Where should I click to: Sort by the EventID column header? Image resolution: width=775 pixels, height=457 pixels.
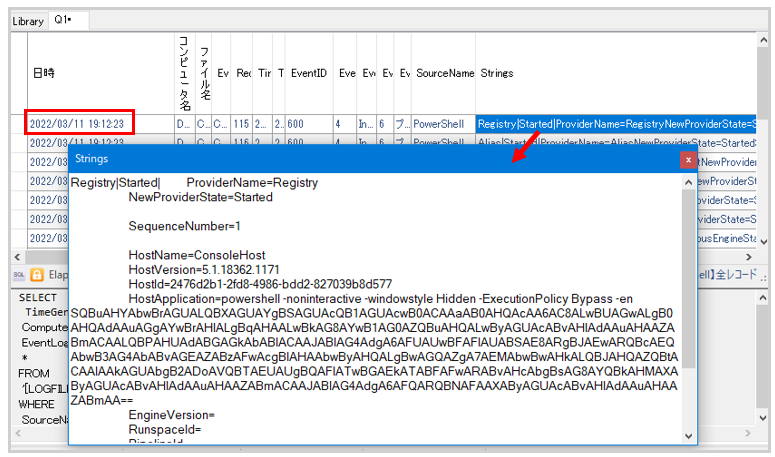pos(309,73)
